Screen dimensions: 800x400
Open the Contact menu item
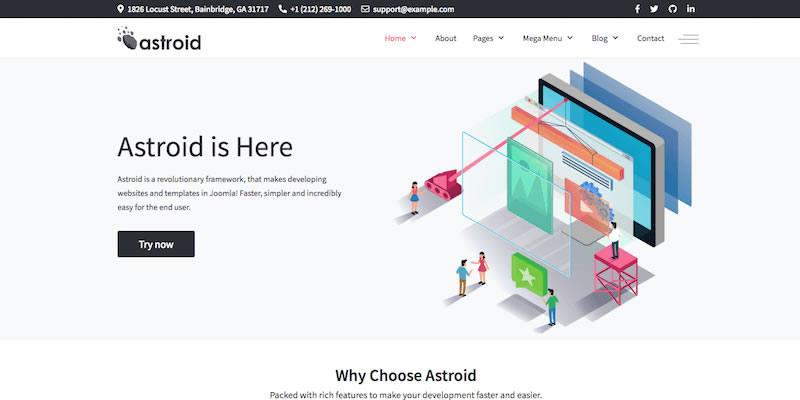650,38
